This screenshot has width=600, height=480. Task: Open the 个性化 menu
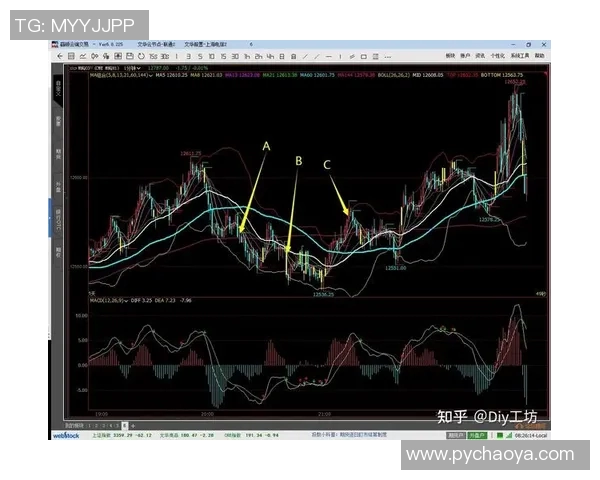[x=497, y=56]
